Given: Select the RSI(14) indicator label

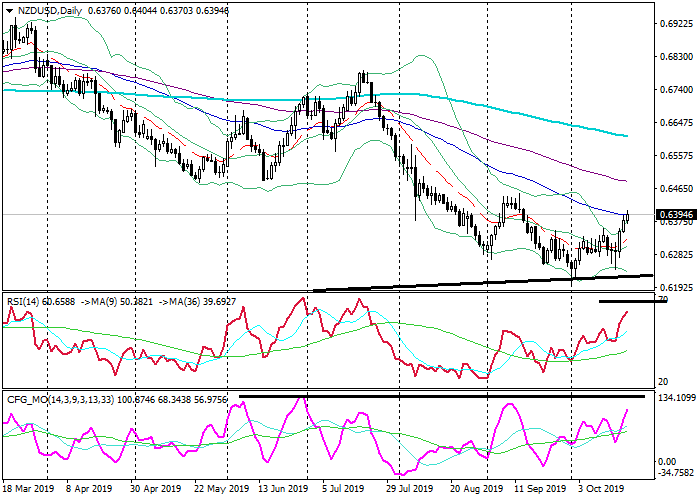Looking at the screenshot, I should [x=26, y=300].
